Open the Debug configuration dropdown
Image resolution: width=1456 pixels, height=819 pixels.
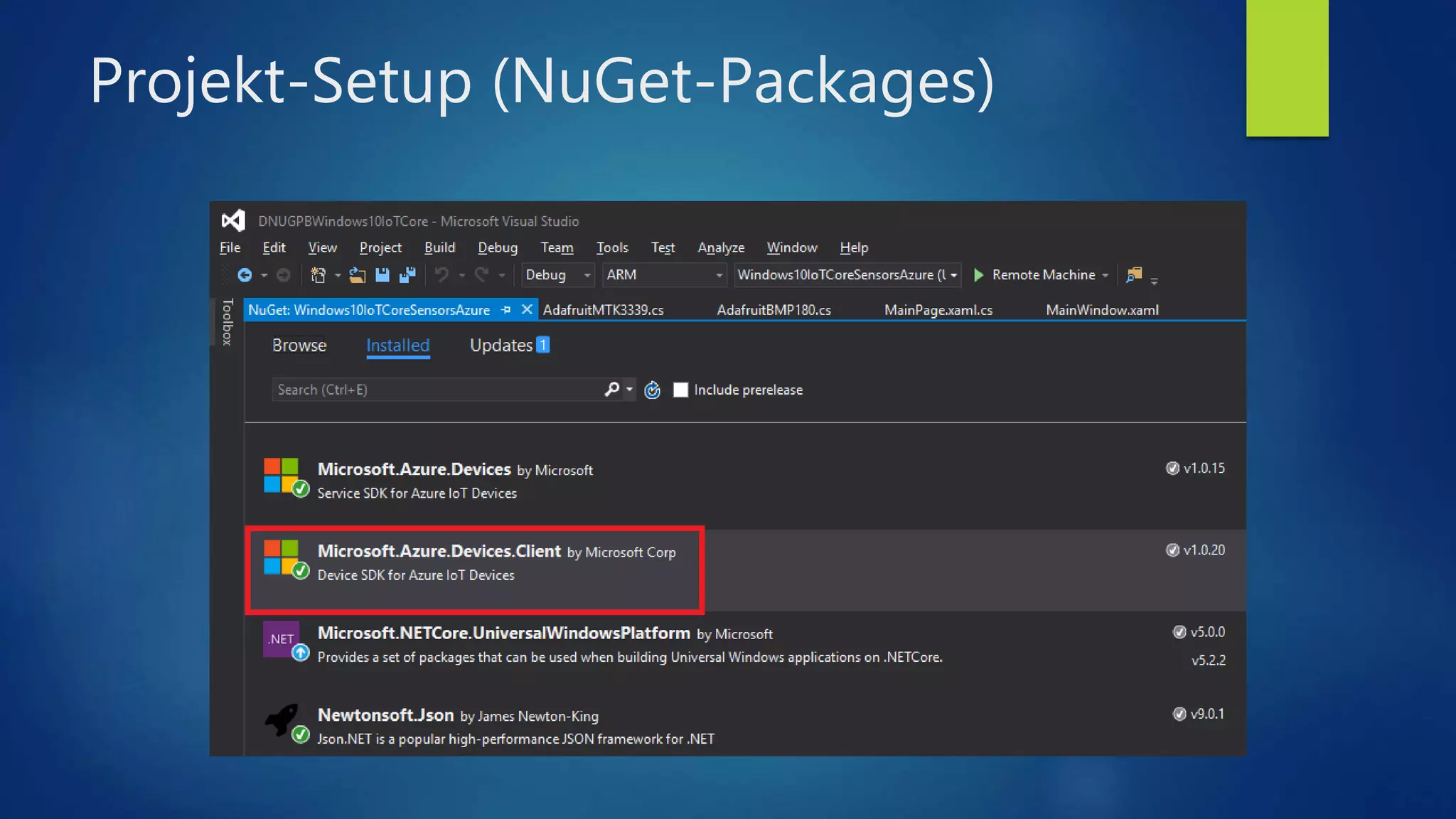click(557, 274)
